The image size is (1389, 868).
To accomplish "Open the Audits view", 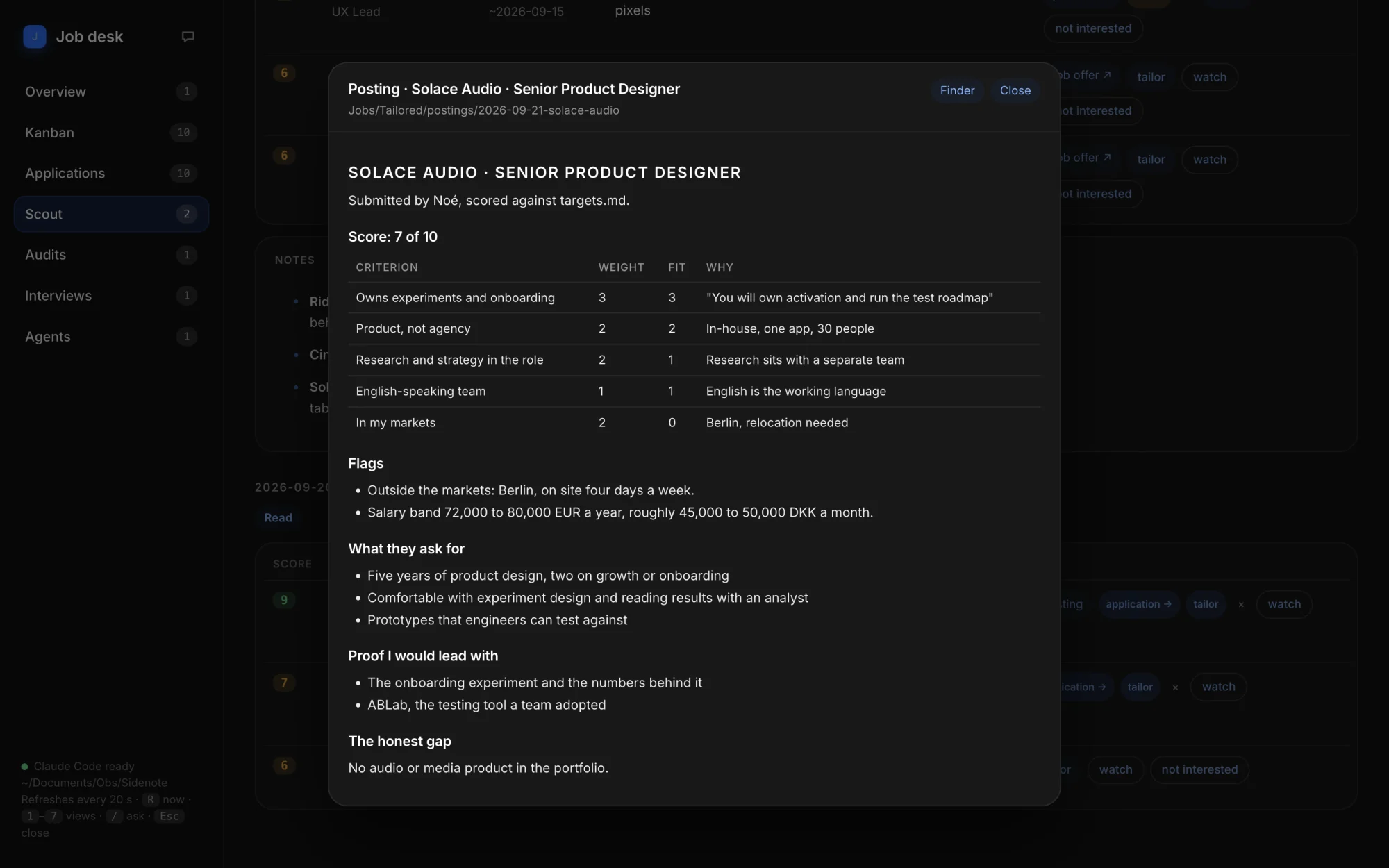I will [111, 255].
